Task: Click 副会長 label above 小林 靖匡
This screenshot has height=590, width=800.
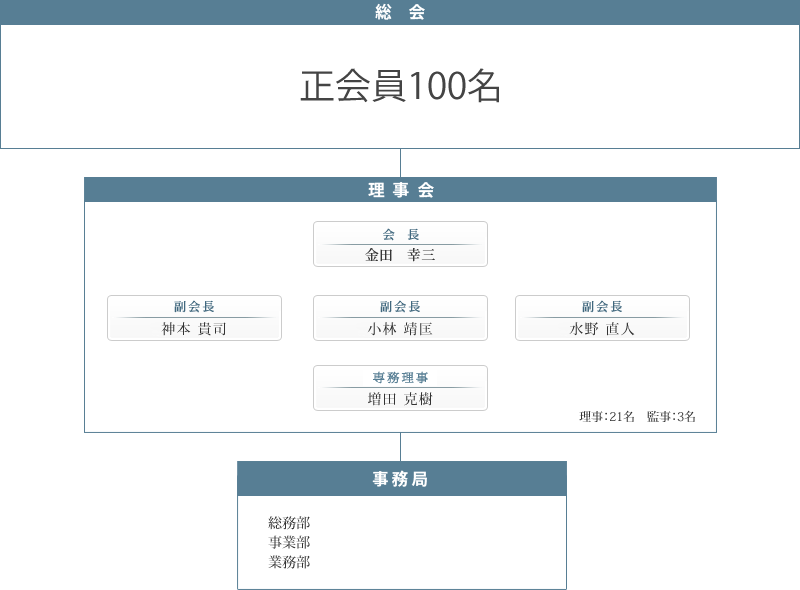Action: pyautogui.click(x=400, y=307)
